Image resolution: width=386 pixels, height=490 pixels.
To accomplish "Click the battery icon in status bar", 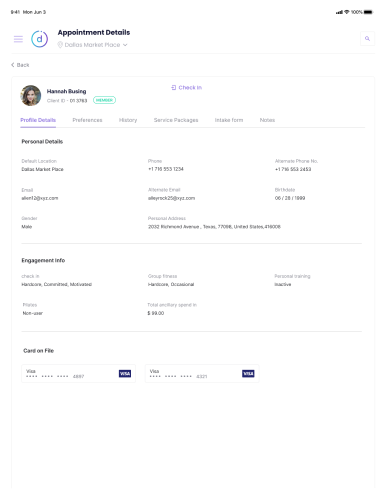I will (x=368, y=12).
